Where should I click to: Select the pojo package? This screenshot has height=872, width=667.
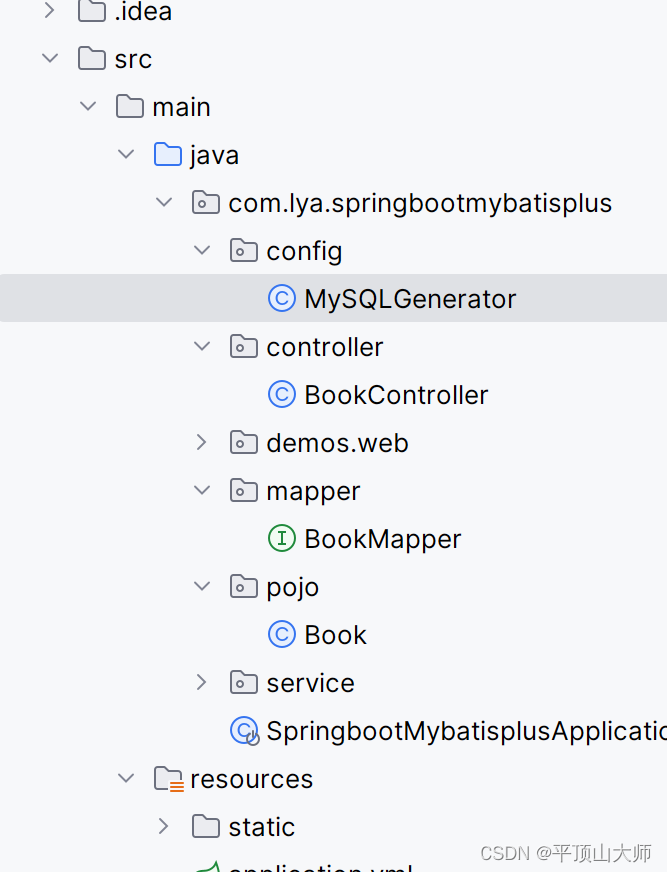pos(292,586)
